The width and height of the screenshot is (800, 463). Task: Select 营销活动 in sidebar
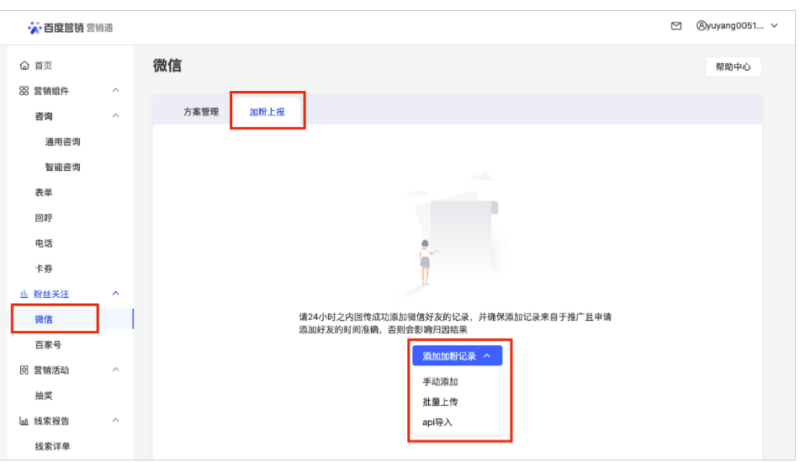click(51, 370)
